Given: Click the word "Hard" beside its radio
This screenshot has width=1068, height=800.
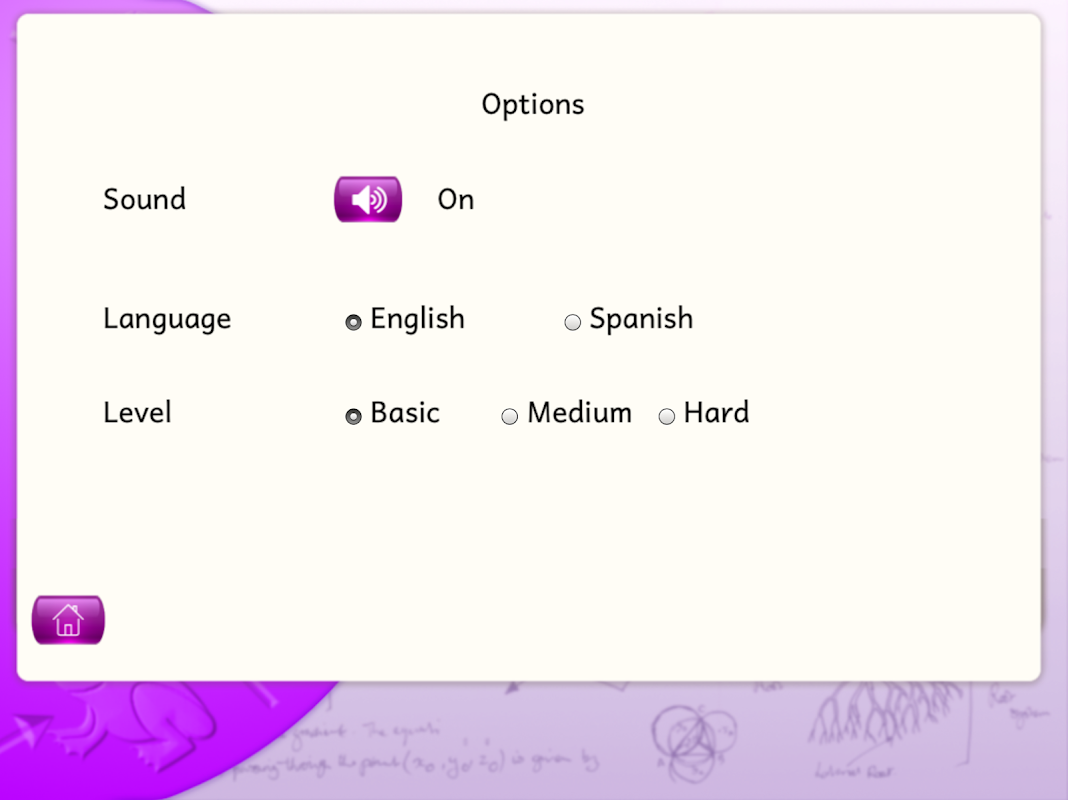Looking at the screenshot, I should (x=716, y=413).
